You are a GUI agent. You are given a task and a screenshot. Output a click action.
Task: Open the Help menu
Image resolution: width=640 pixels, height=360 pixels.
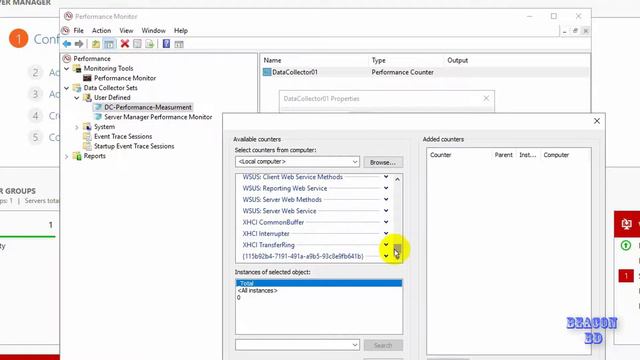pos(181,31)
